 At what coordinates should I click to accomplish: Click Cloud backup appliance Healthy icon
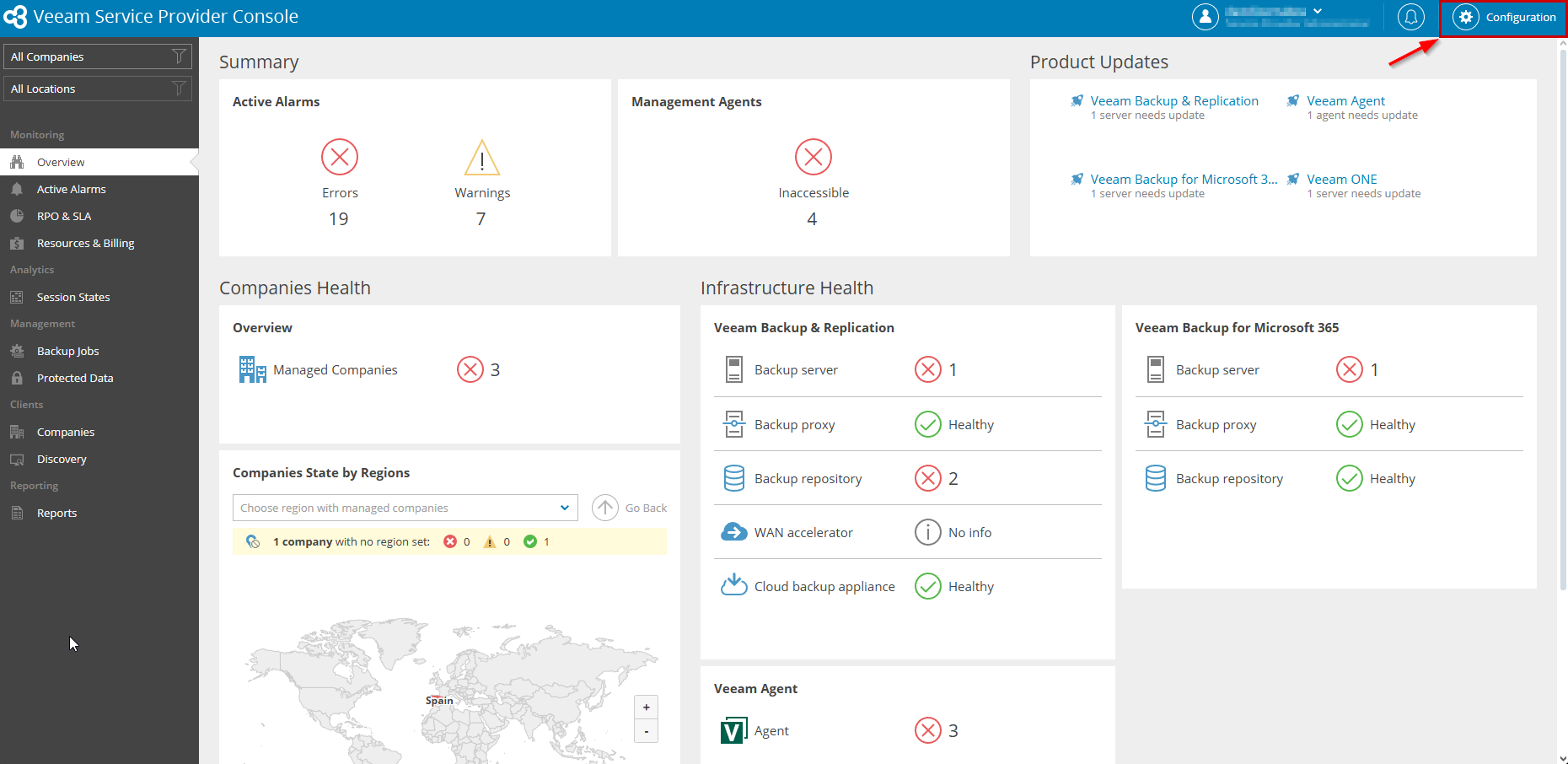[928, 586]
